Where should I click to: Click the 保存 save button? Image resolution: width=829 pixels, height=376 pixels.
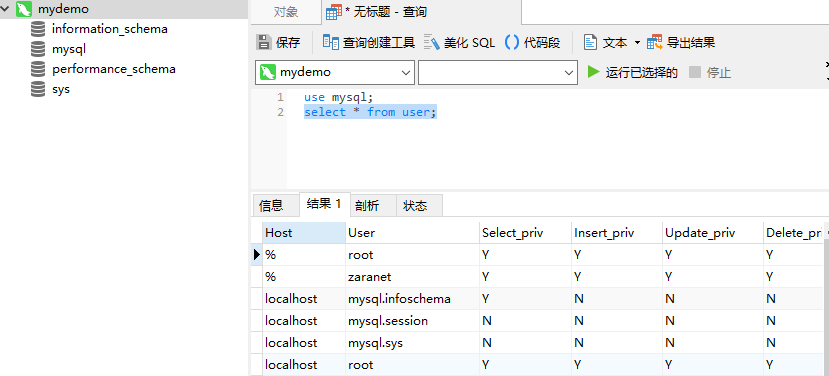point(278,42)
